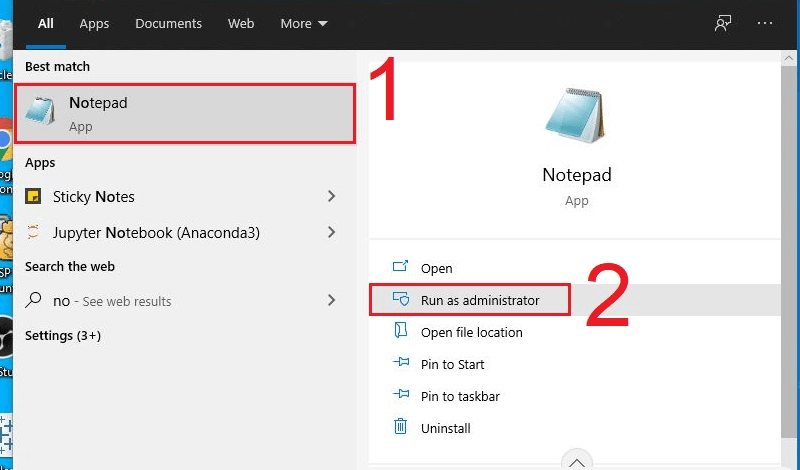Open the Documents search tab
Screen dimensions: 800x470
168,23
